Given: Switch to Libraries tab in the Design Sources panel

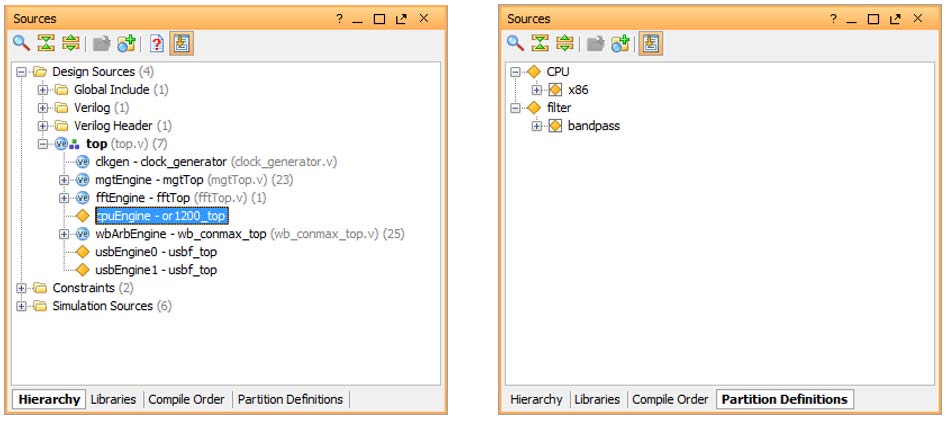Looking at the screenshot, I should coord(113,399).
